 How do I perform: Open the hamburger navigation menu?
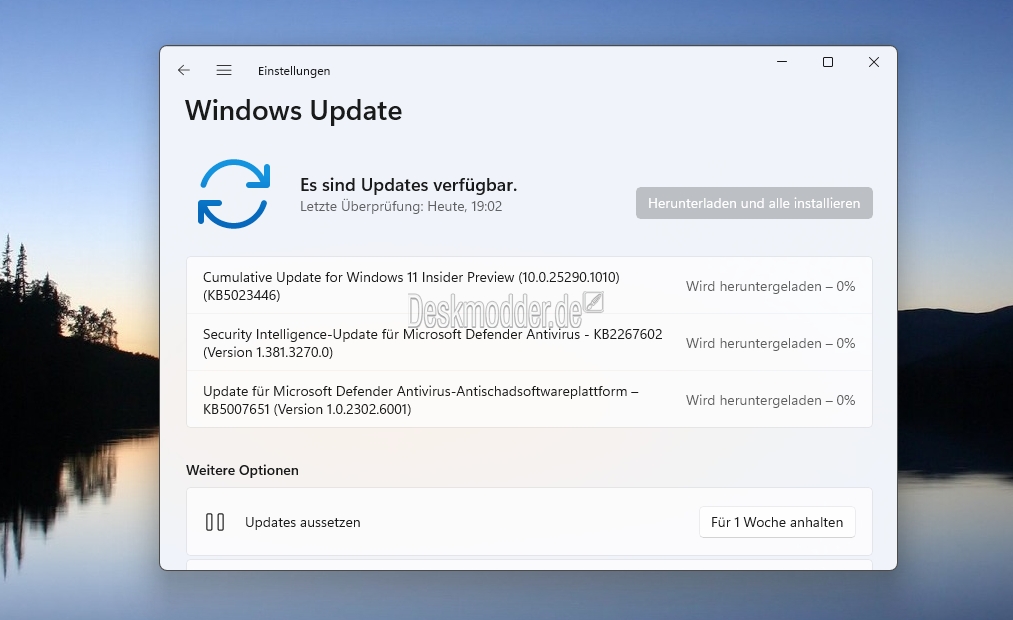pos(224,70)
